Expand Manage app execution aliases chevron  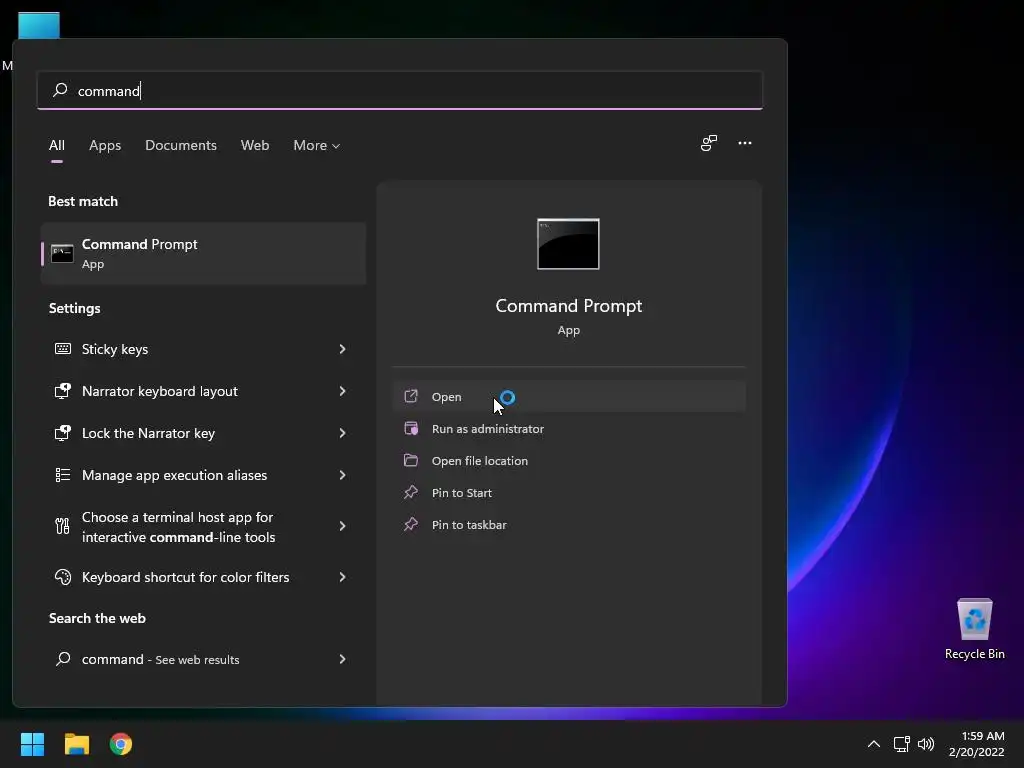pyautogui.click(x=342, y=475)
